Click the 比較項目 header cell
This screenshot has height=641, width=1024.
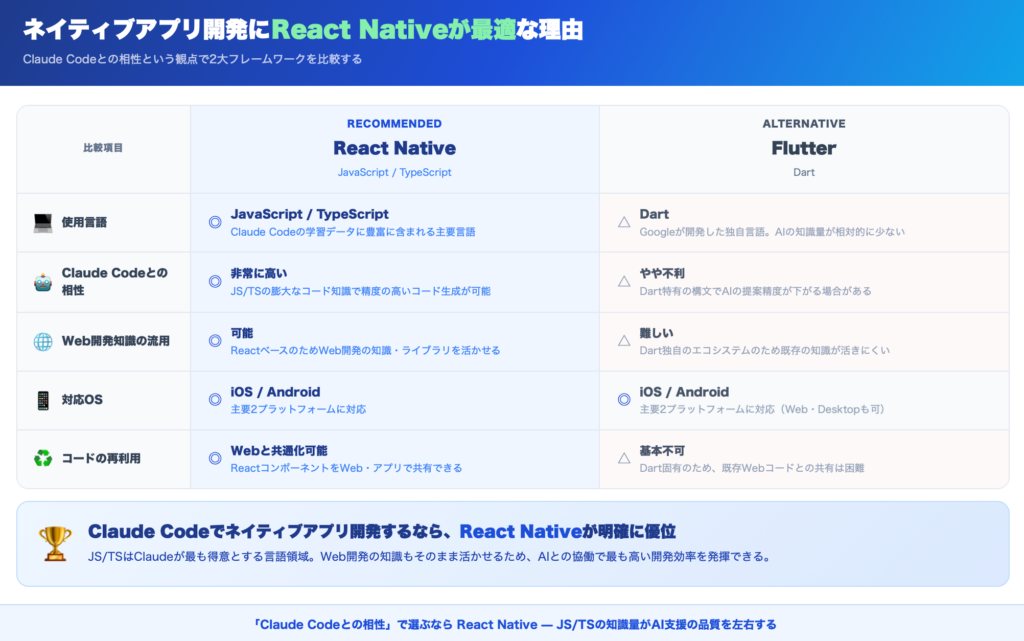pos(103,148)
